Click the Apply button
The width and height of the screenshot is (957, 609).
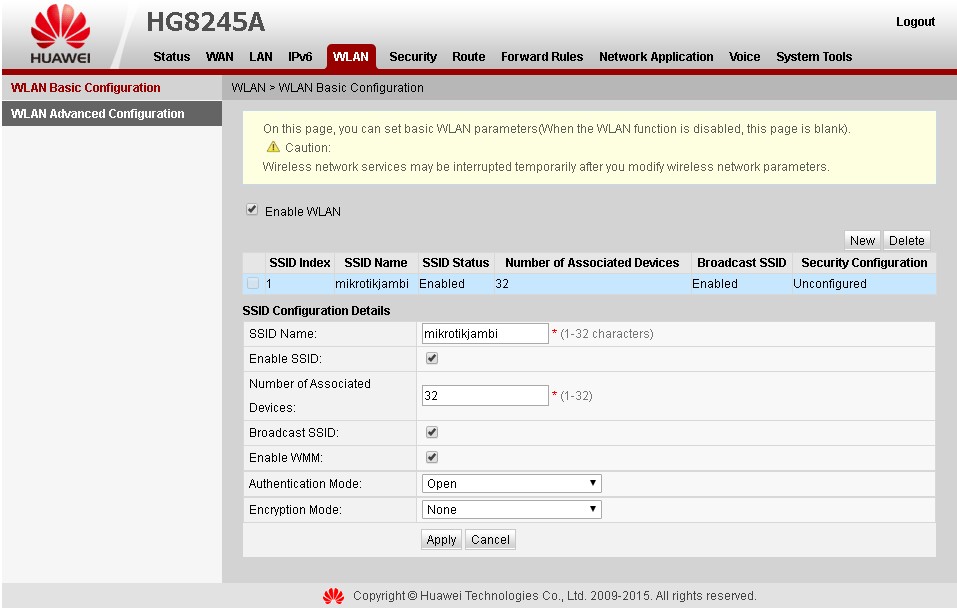[441, 539]
